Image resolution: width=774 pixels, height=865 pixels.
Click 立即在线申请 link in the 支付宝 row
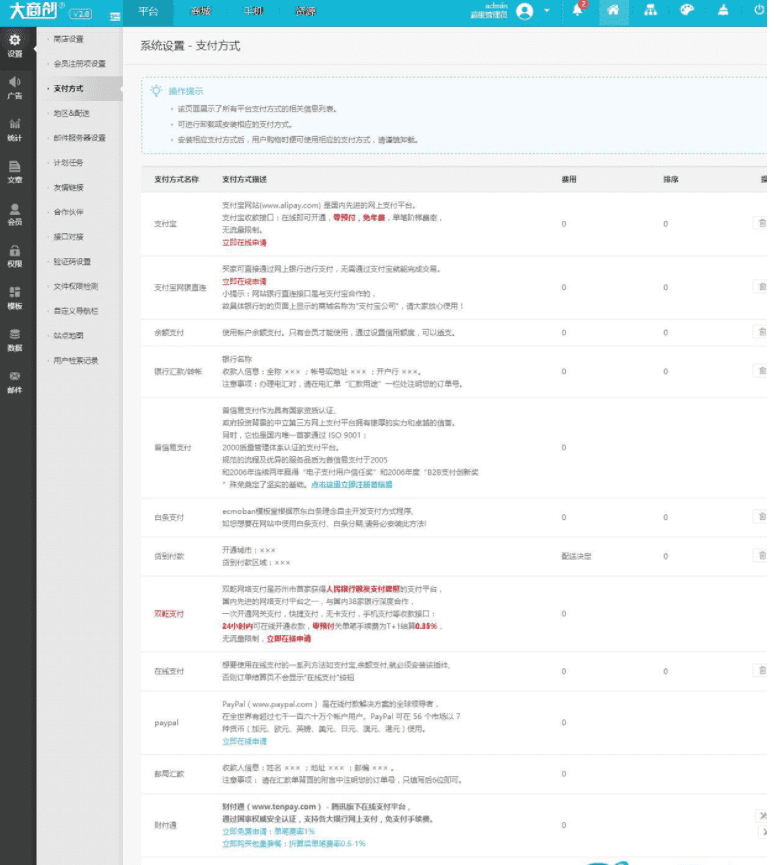click(244, 243)
